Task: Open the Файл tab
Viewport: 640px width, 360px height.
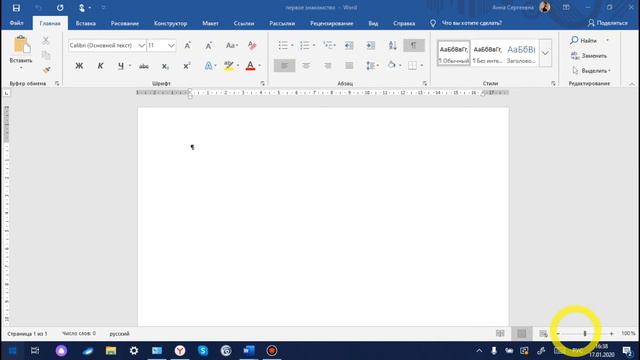Action: 16,23
